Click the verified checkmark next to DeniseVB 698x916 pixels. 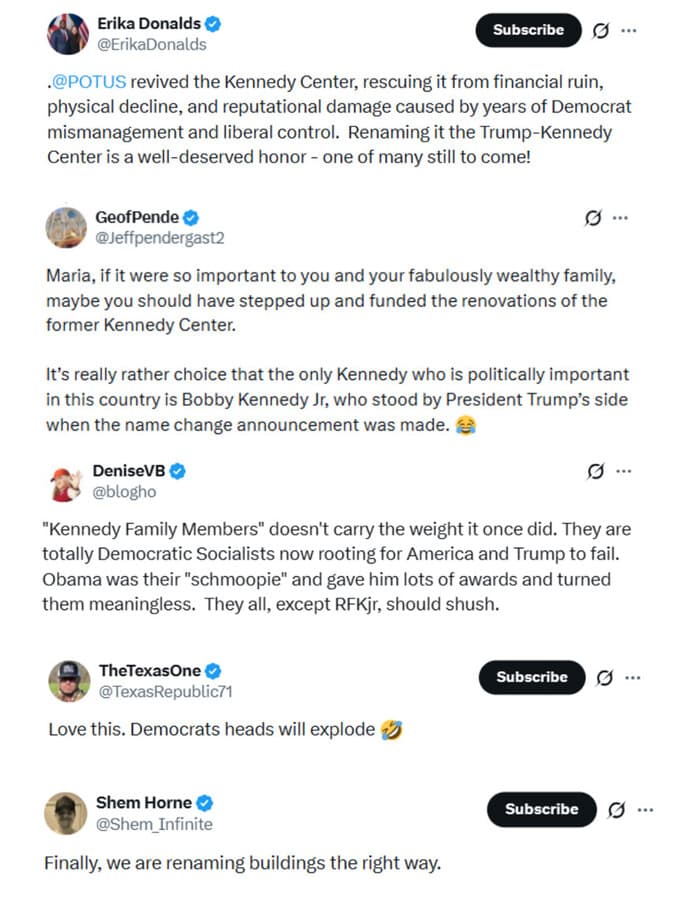[x=176, y=471]
